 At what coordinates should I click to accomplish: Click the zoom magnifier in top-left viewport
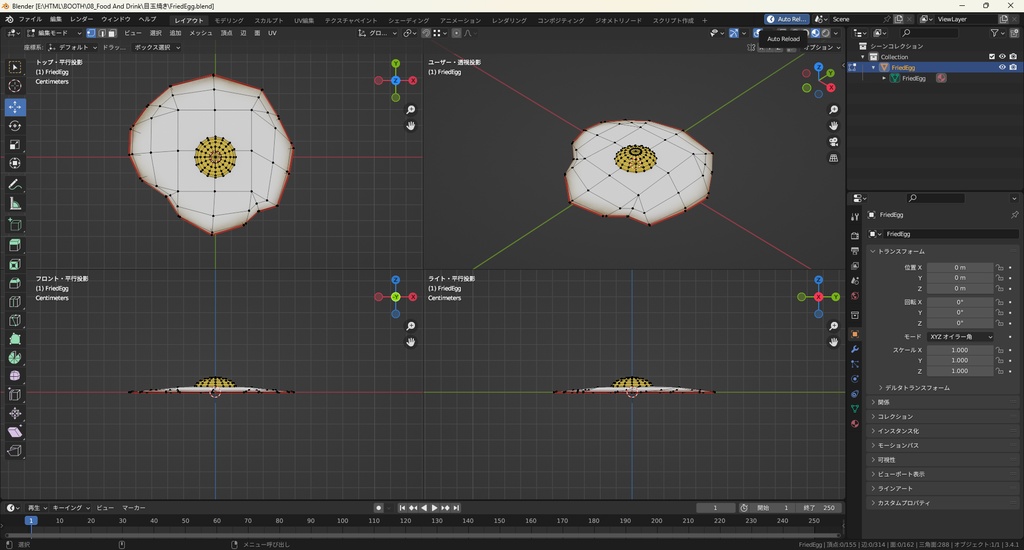(411, 110)
